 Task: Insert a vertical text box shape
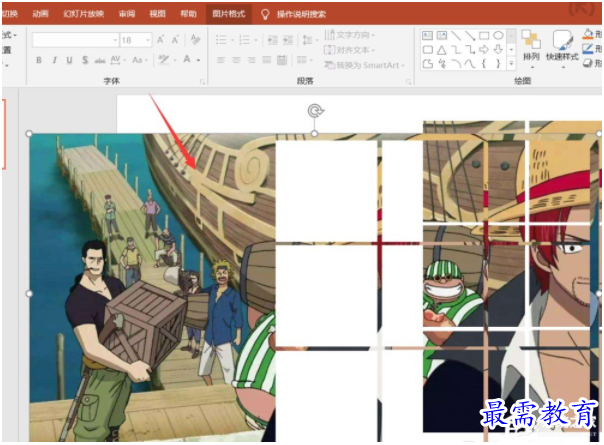pos(442,36)
